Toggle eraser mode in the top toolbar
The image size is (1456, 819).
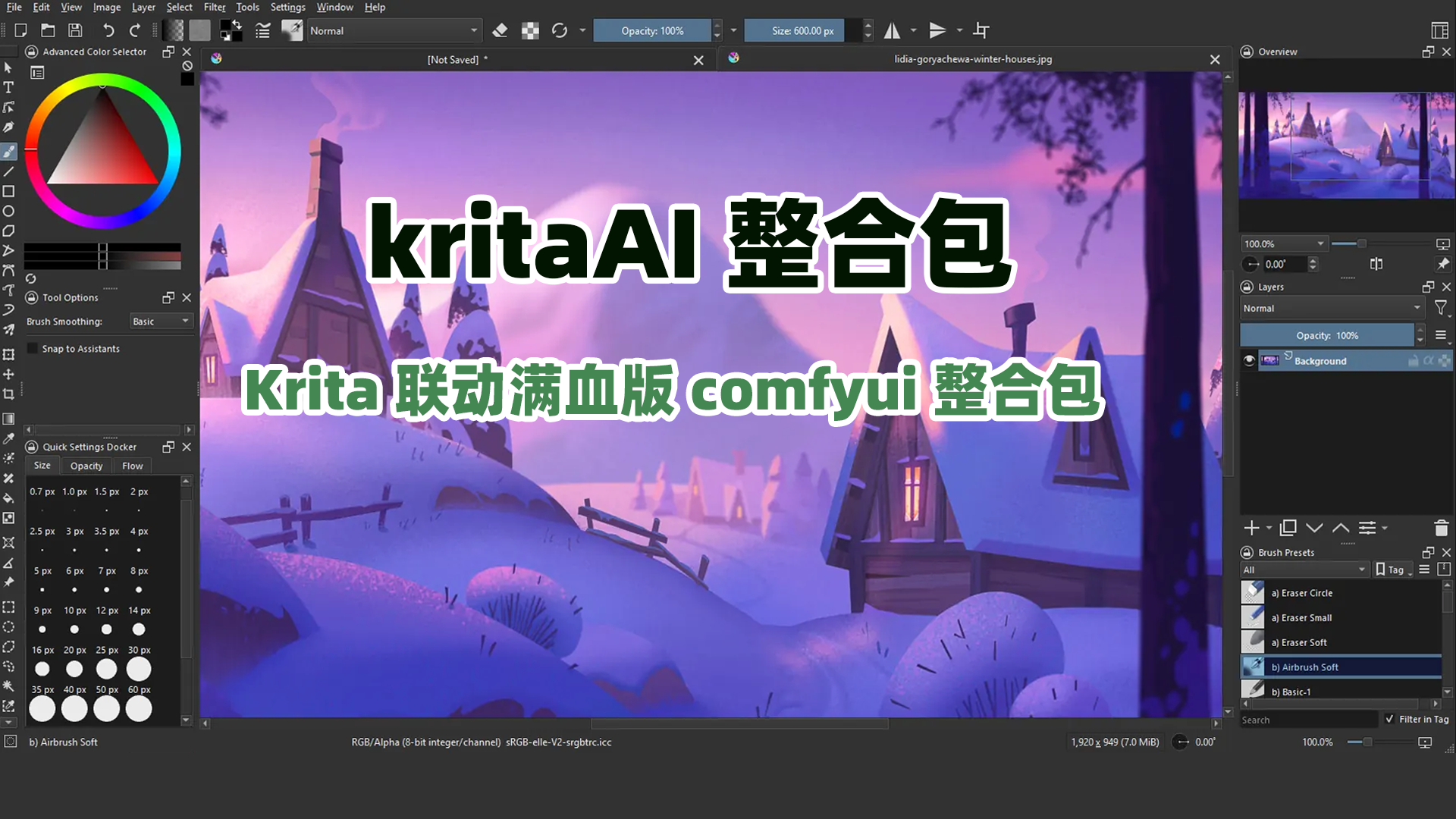point(500,30)
